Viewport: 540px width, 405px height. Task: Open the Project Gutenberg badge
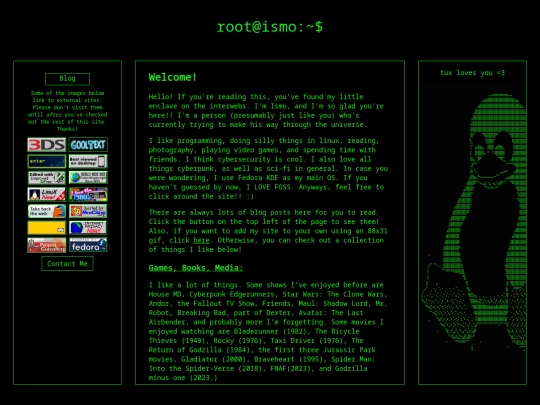point(46,245)
